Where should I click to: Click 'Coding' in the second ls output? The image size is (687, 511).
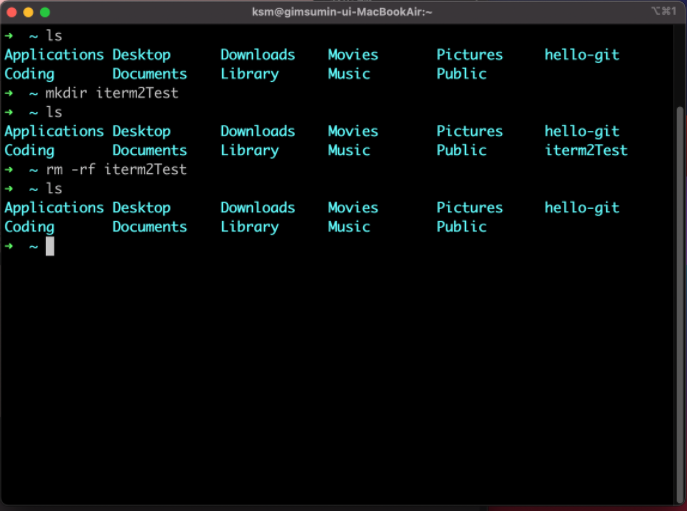(x=29, y=151)
